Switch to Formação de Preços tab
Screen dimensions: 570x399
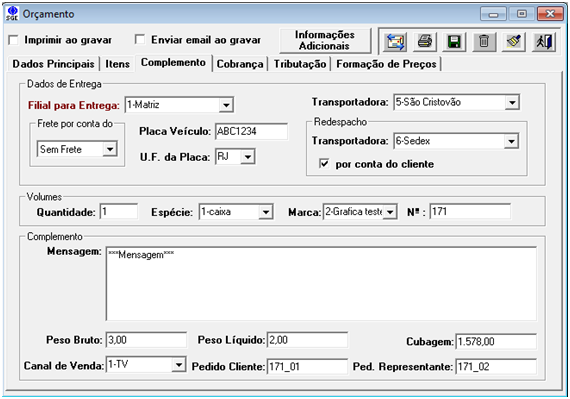(x=386, y=64)
